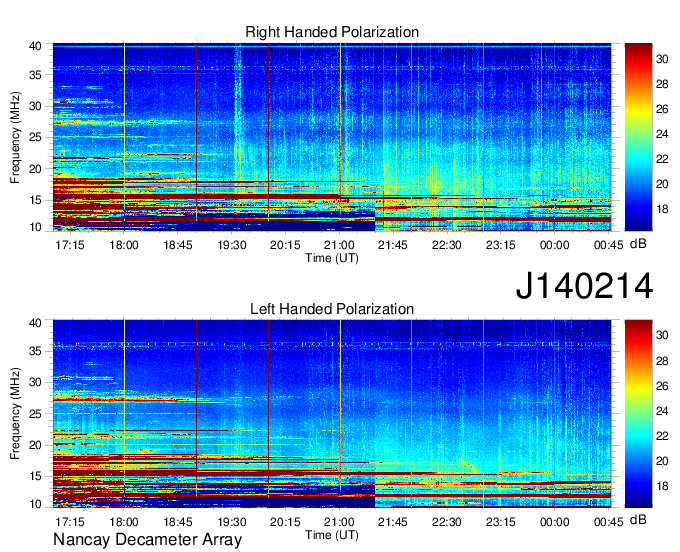Click the 30 label on the upper color scale

click(662, 59)
